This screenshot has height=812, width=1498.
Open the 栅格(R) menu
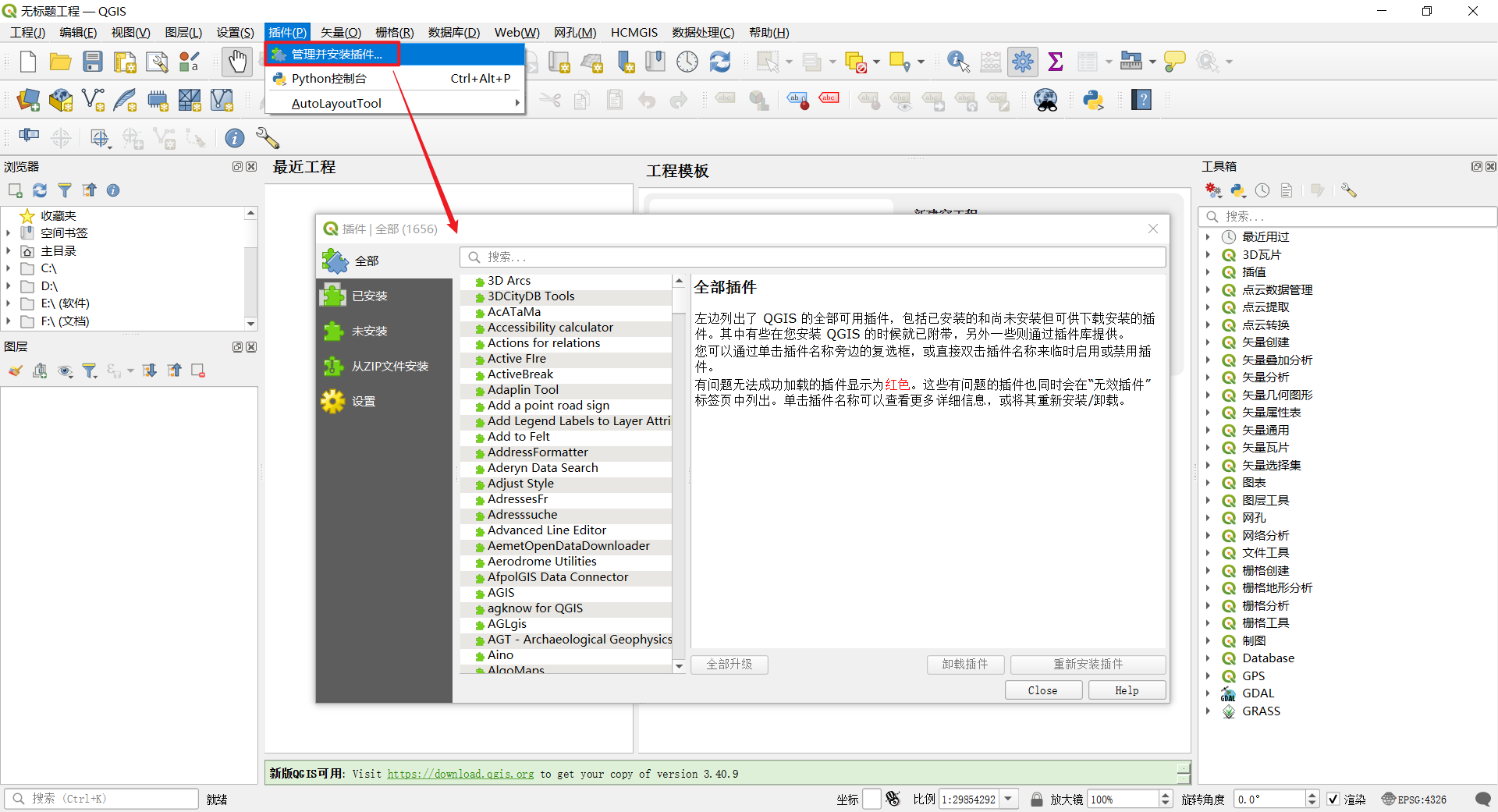coord(395,32)
